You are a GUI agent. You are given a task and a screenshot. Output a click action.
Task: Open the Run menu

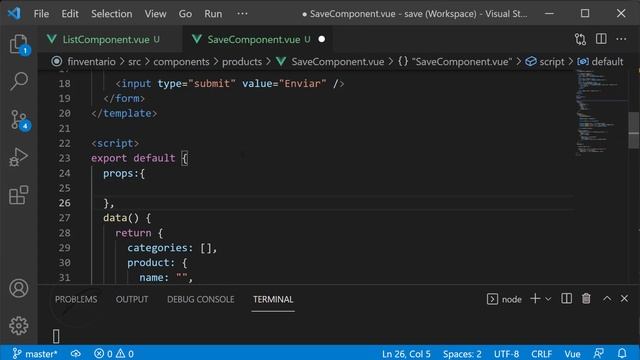point(213,13)
